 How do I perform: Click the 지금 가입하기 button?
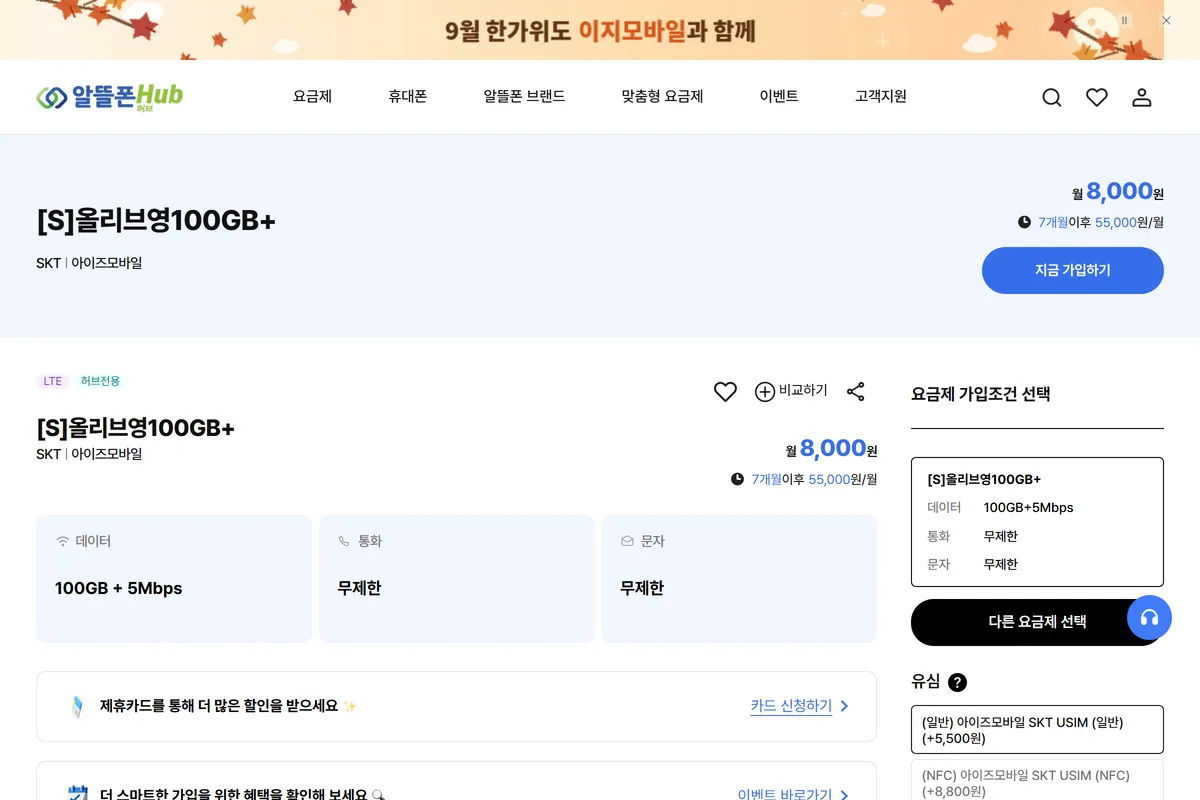coord(1073,270)
